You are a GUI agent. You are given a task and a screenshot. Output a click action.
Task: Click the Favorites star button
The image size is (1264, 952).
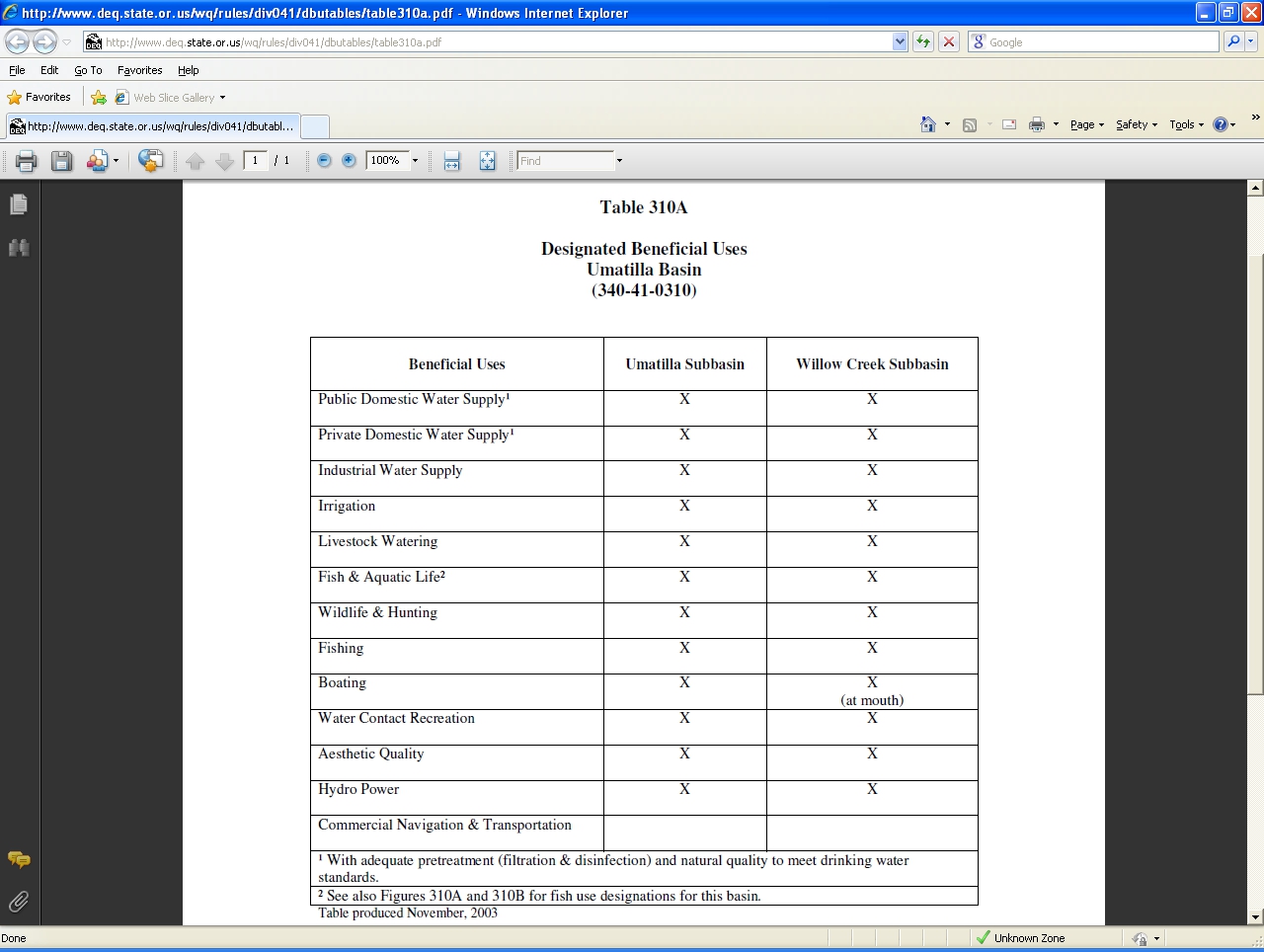coord(39,97)
